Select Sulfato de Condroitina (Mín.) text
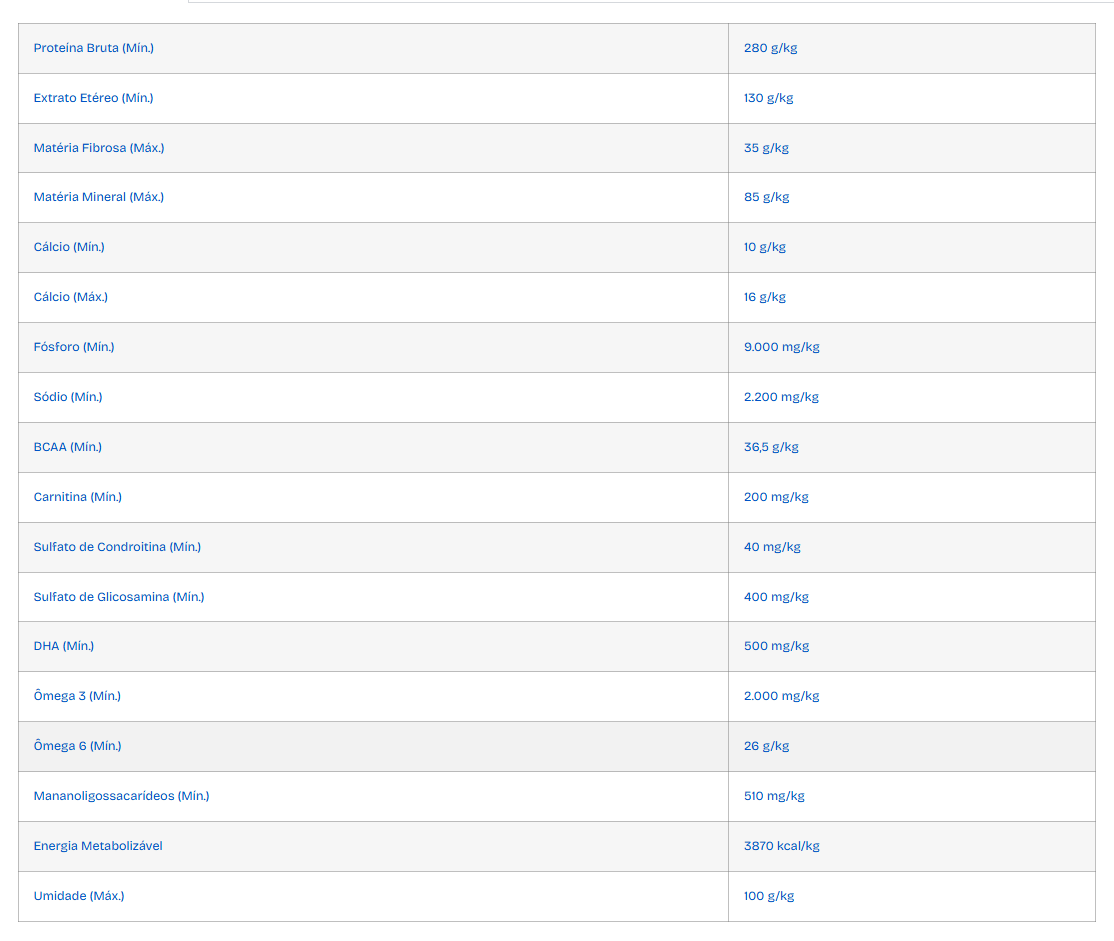The image size is (1114, 941). (x=117, y=547)
